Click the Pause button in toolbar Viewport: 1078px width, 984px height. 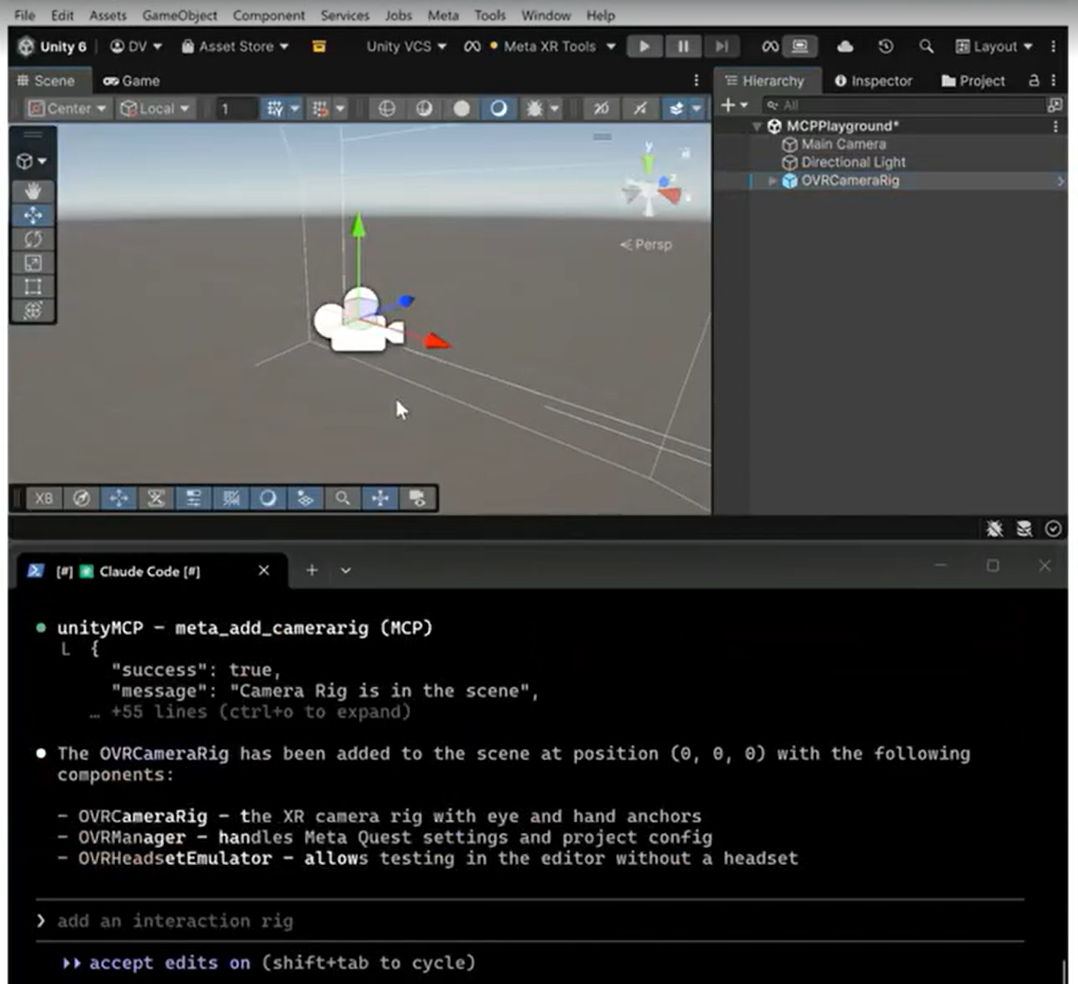click(x=683, y=46)
